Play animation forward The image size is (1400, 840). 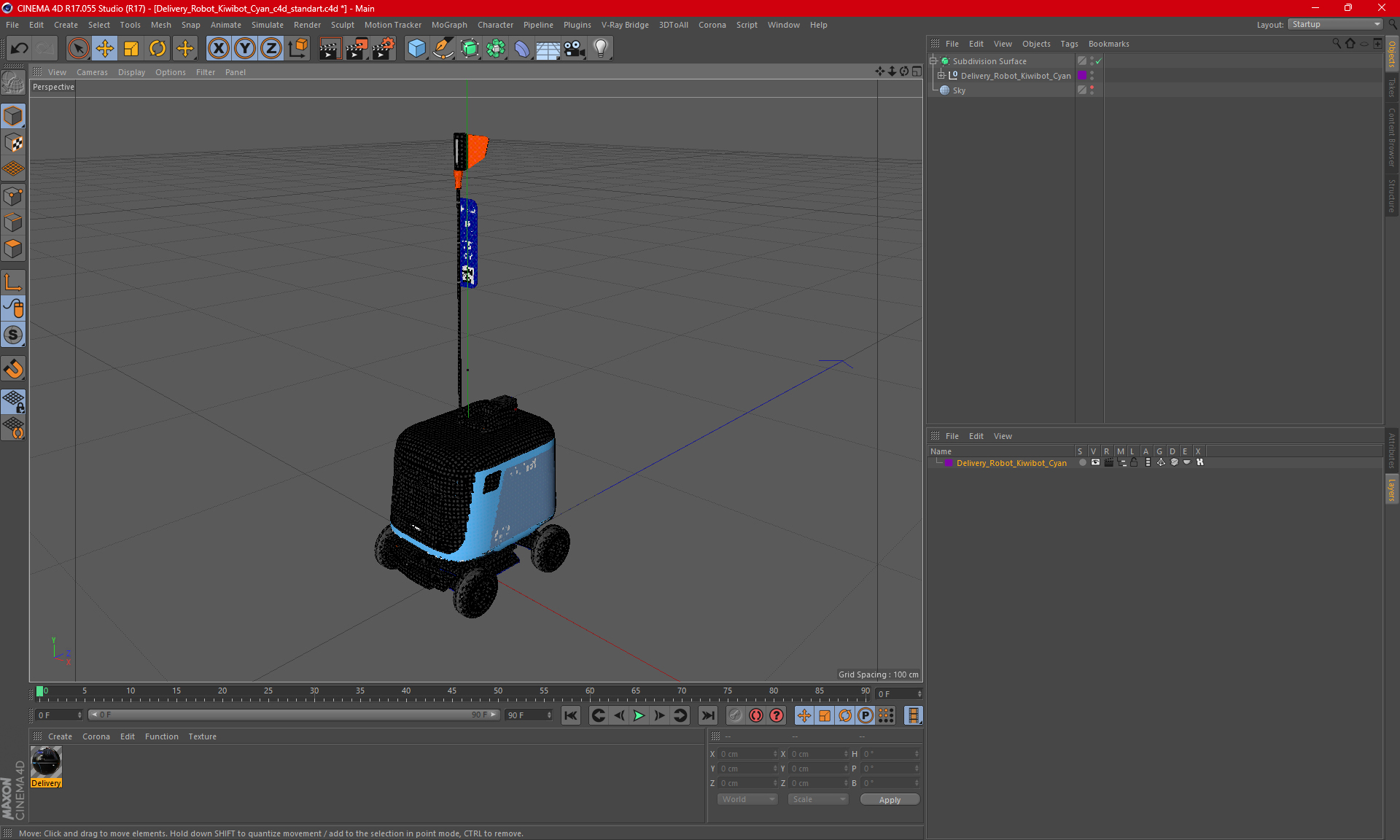point(639,715)
